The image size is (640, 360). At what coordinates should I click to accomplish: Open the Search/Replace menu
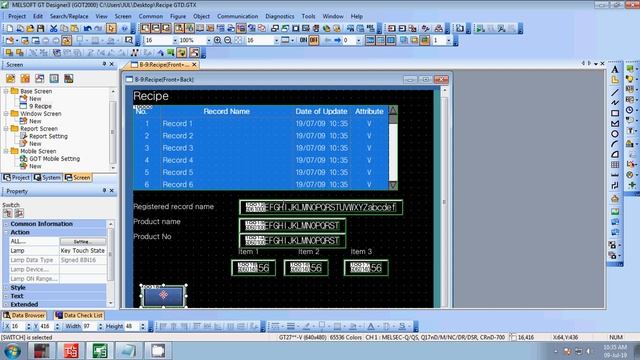69,16
